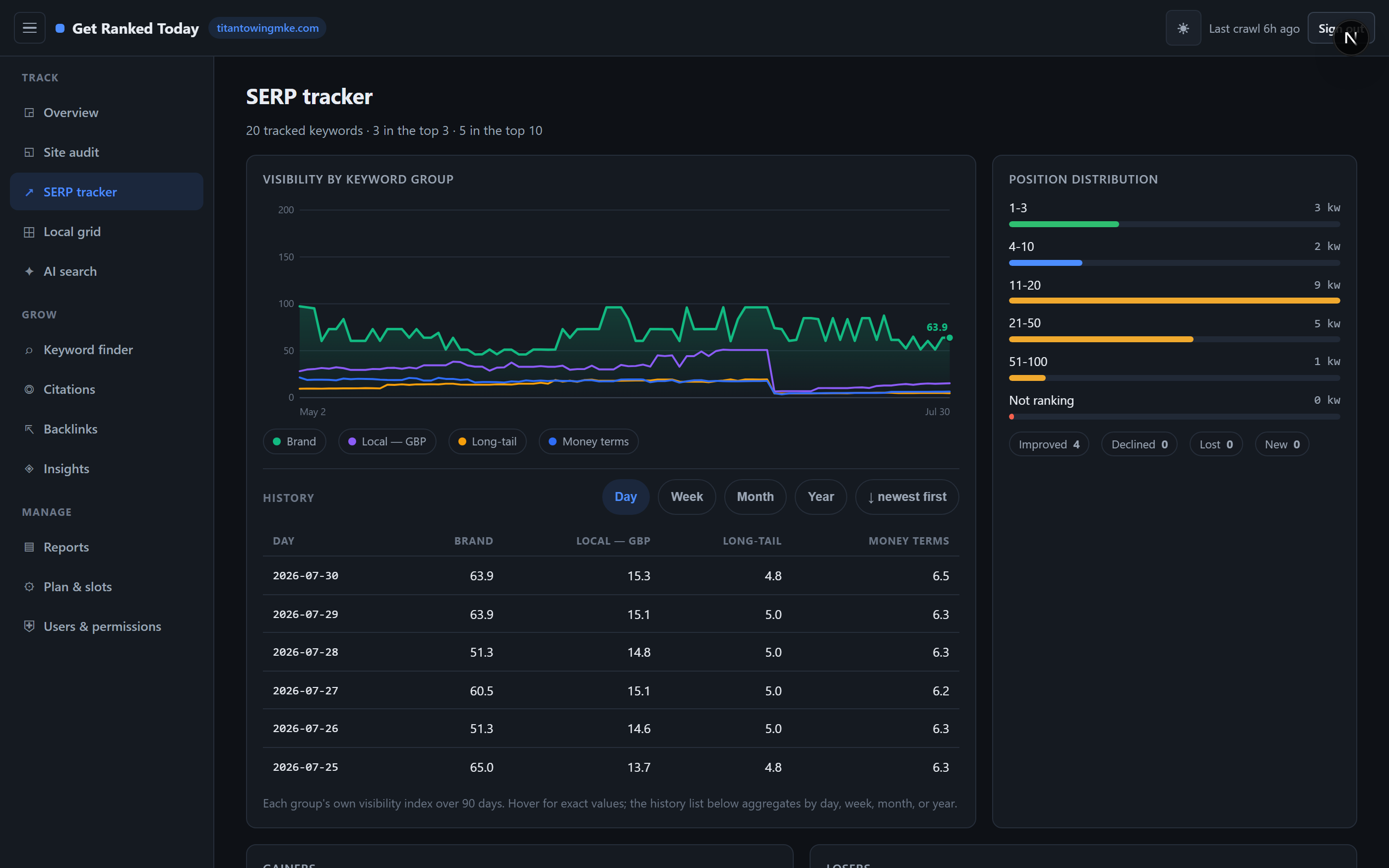Image resolution: width=1389 pixels, height=868 pixels.
Task: Switch history to Week view
Action: pyautogui.click(x=687, y=496)
